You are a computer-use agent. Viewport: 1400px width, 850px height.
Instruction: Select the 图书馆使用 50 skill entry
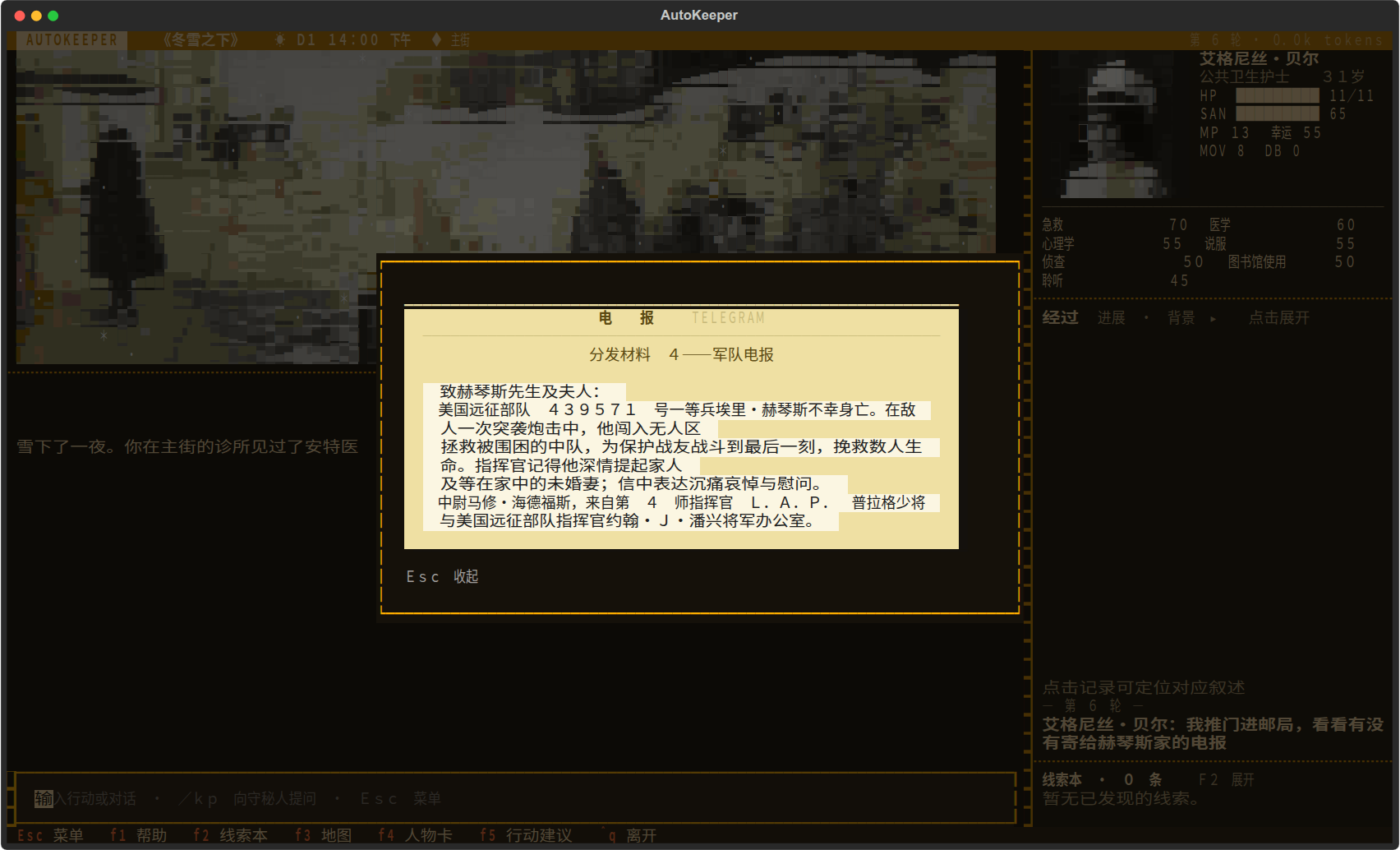click(1292, 261)
